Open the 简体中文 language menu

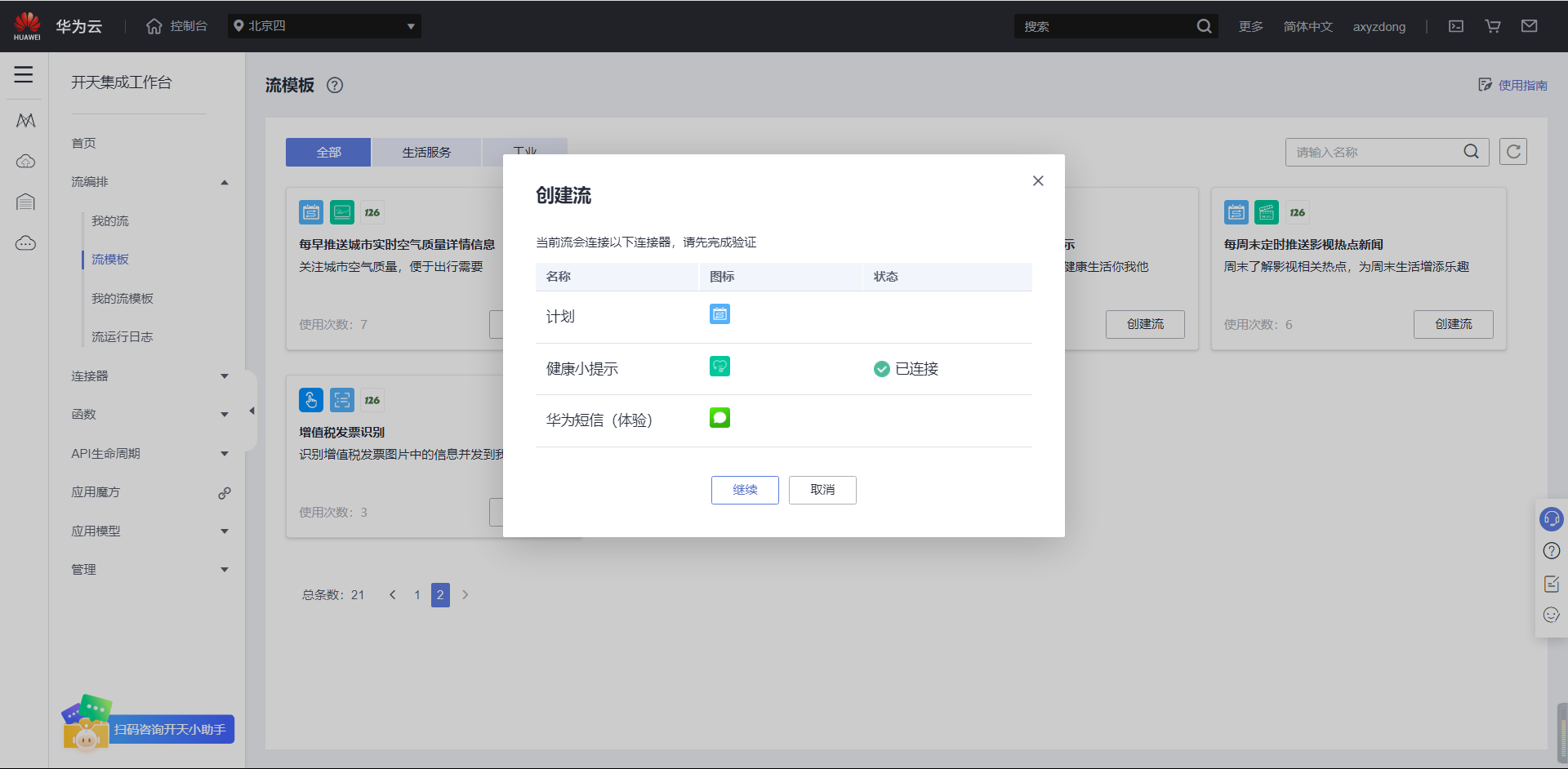(x=1307, y=26)
